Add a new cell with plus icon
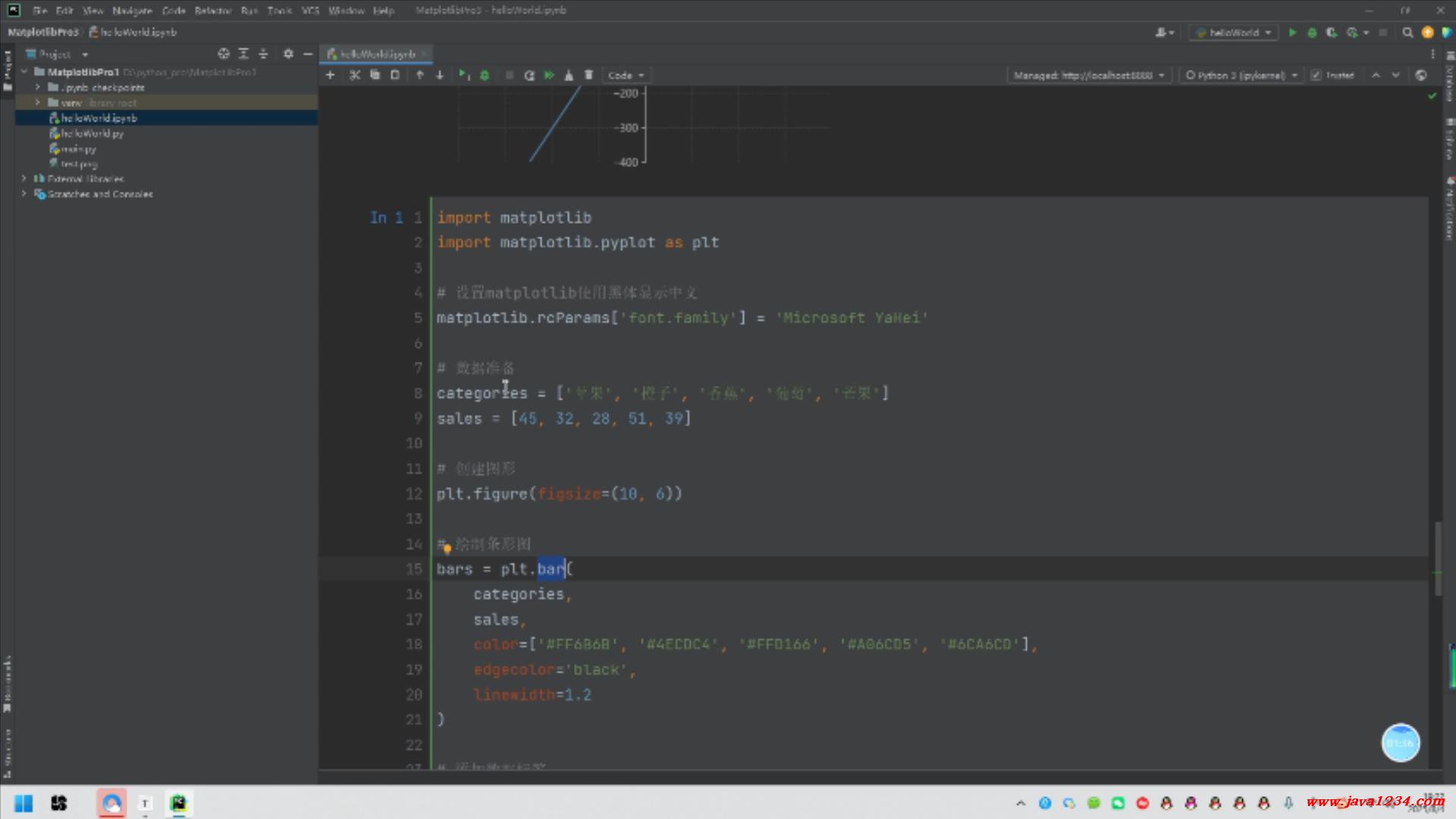Viewport: 1456px width, 819px height. point(330,75)
